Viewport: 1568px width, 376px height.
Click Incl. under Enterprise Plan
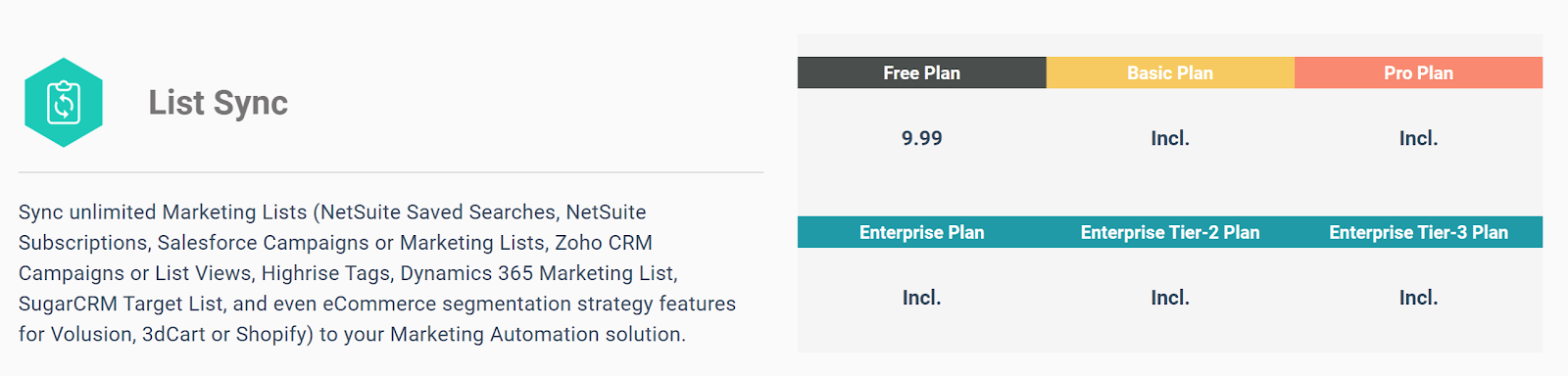921,298
